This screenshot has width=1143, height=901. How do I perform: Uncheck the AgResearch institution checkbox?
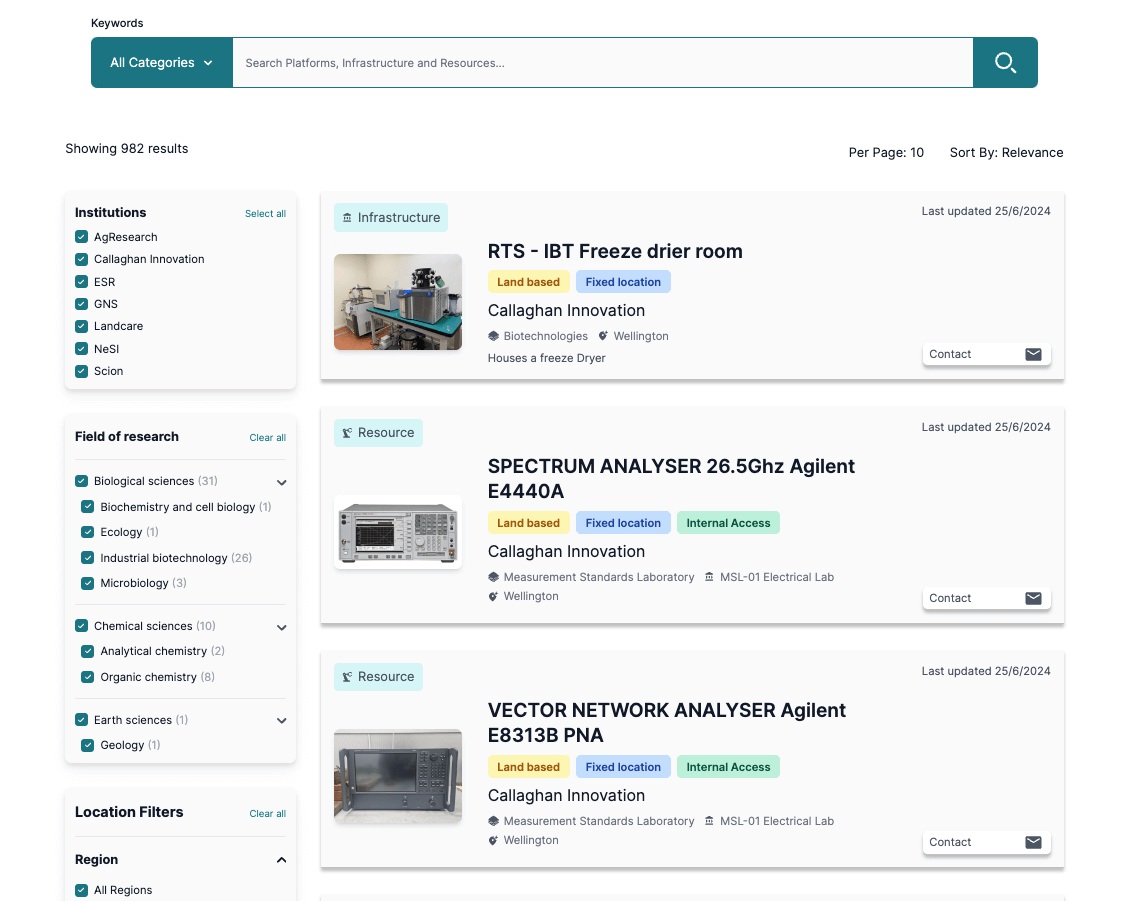tap(81, 237)
